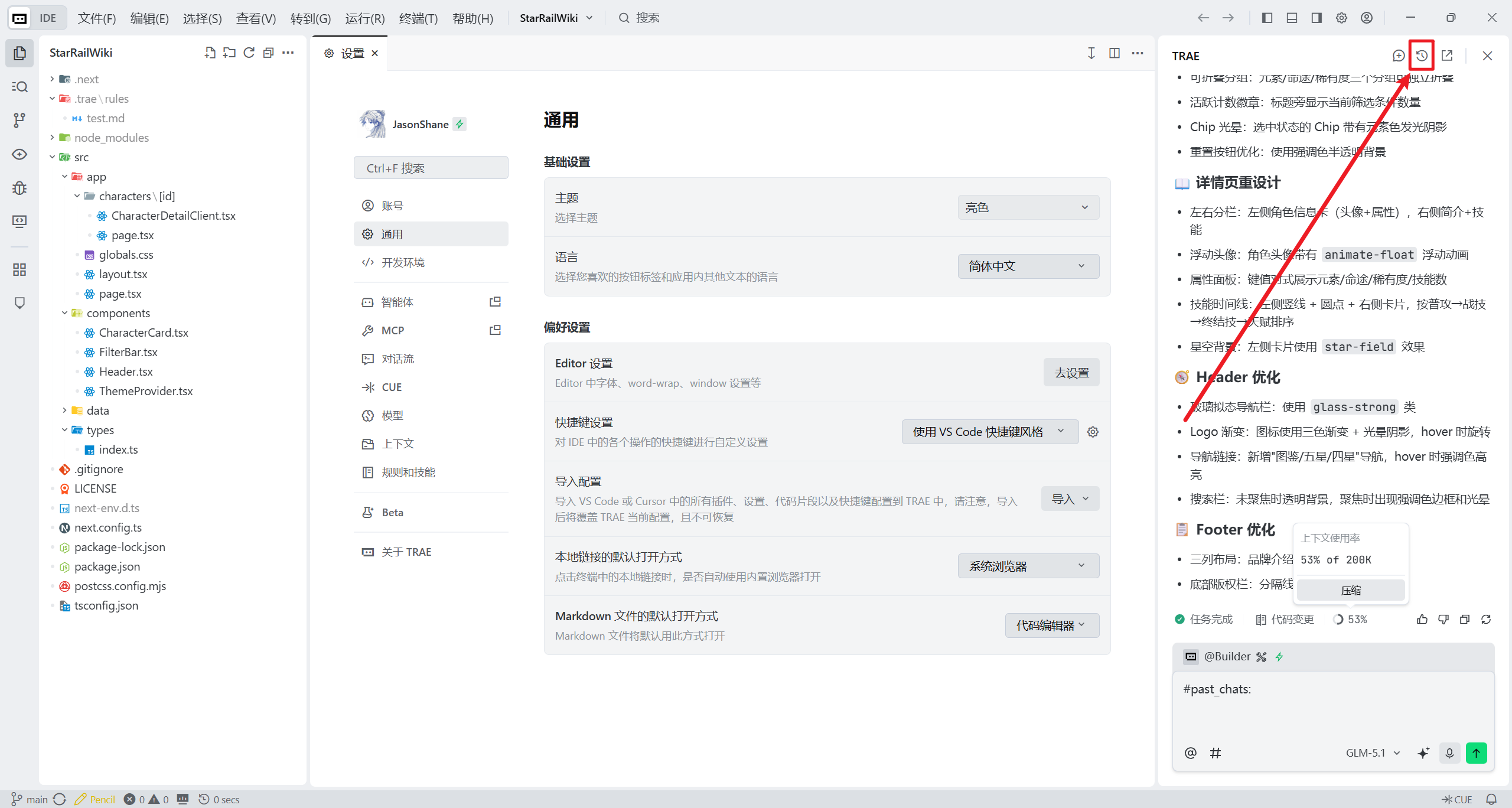Viewport: 1512px width, 808px height.
Task: Click the 53% context usage indicator
Action: (x=1351, y=619)
